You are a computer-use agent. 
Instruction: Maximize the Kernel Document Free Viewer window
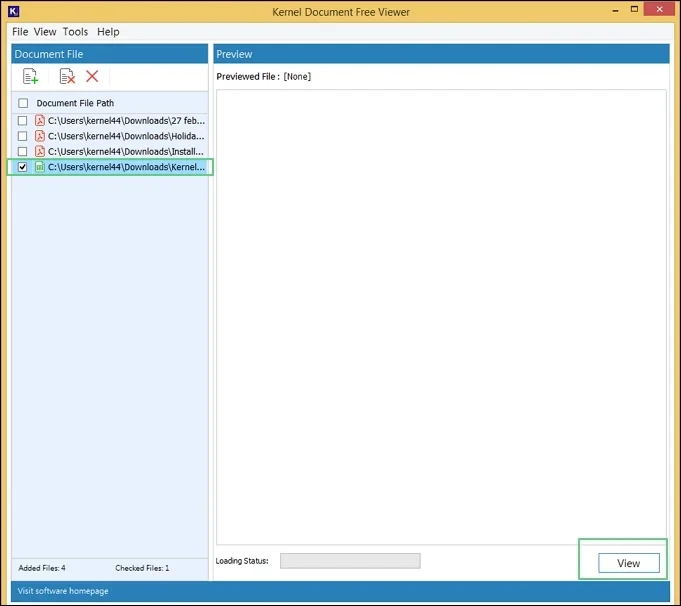pyautogui.click(x=634, y=10)
